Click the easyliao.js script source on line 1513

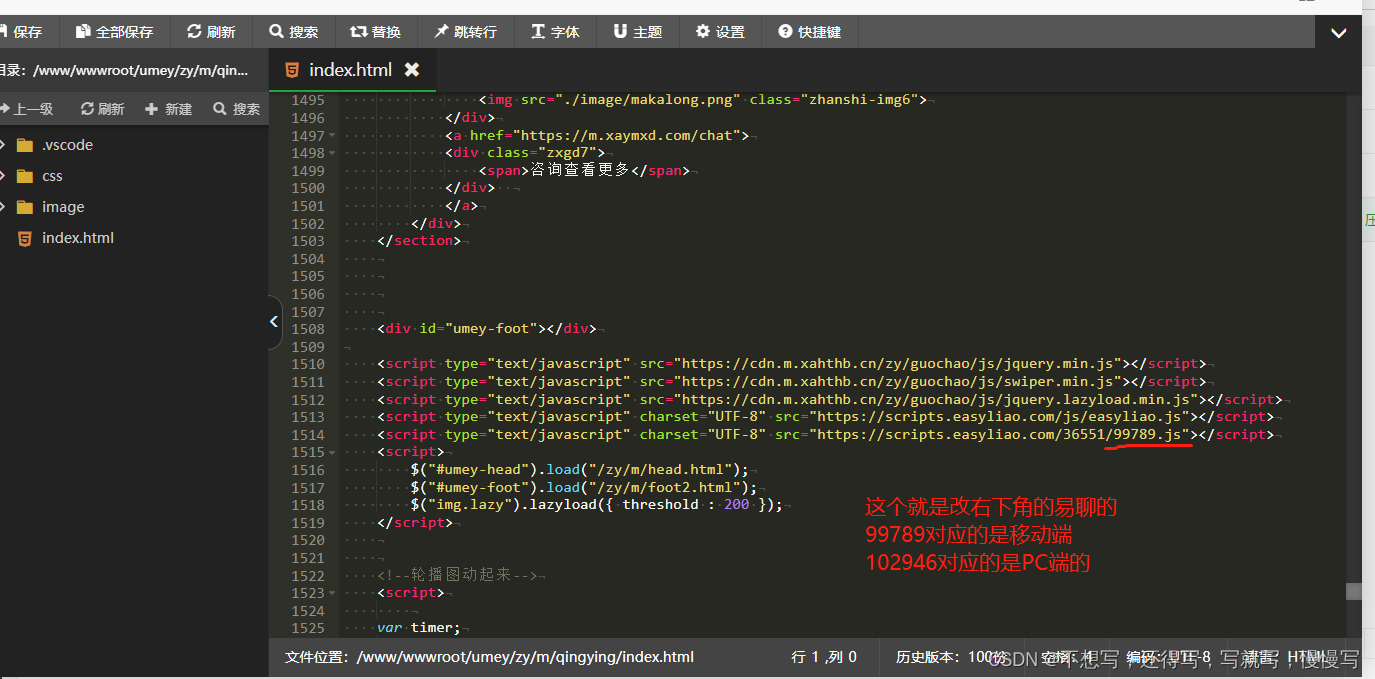(x=1001, y=416)
